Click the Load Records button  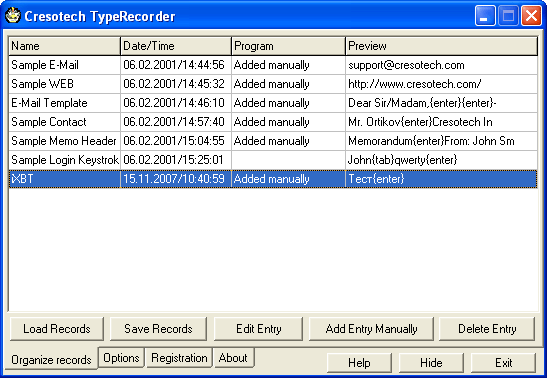(57, 329)
